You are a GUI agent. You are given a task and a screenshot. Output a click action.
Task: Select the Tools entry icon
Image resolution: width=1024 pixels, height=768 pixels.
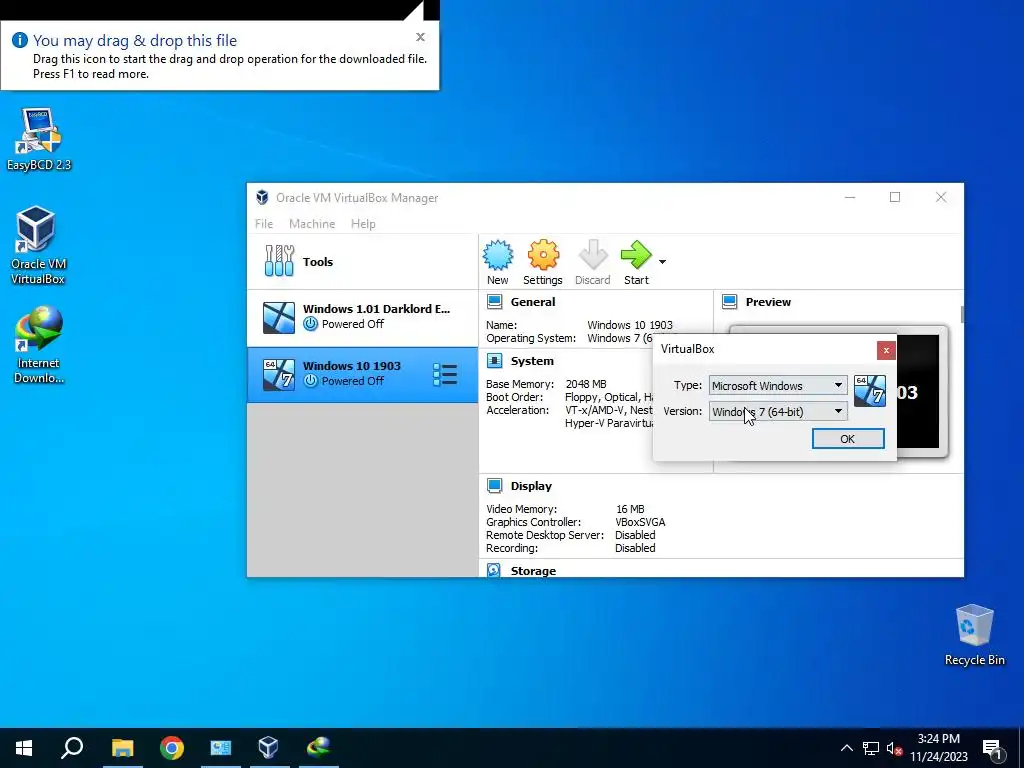[x=279, y=261]
